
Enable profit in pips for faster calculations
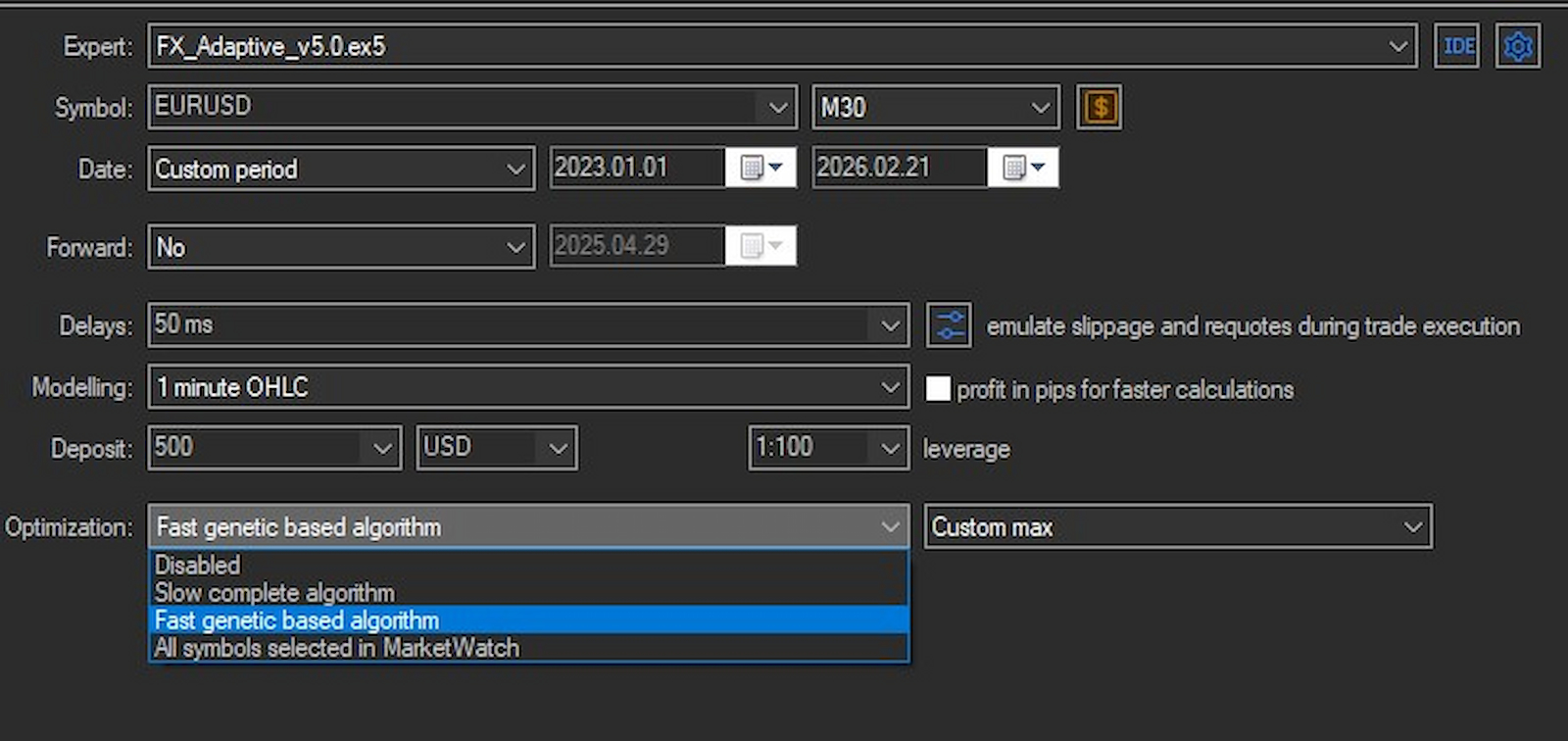pos(938,389)
